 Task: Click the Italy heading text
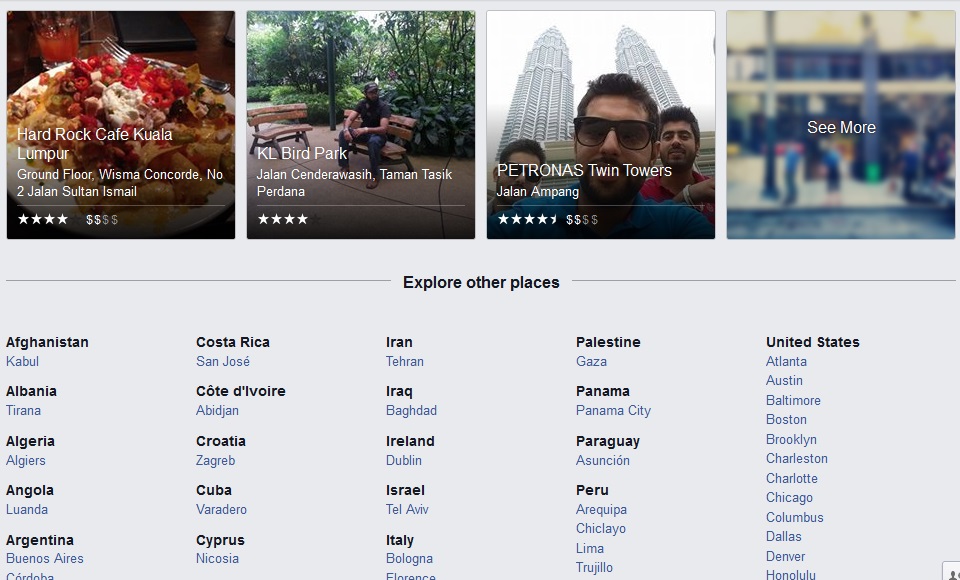point(400,540)
